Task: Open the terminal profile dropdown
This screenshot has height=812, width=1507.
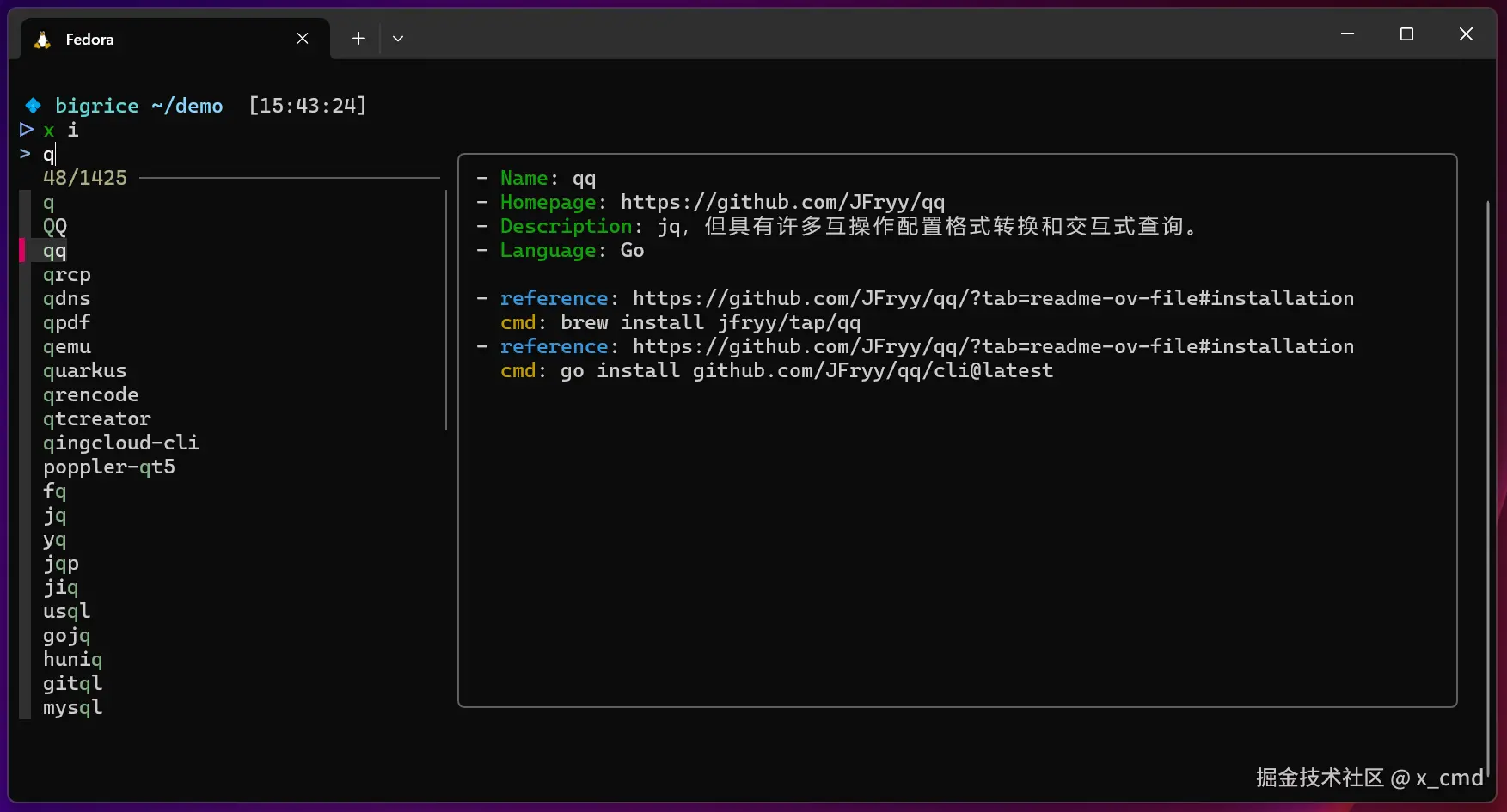Action: click(x=398, y=39)
